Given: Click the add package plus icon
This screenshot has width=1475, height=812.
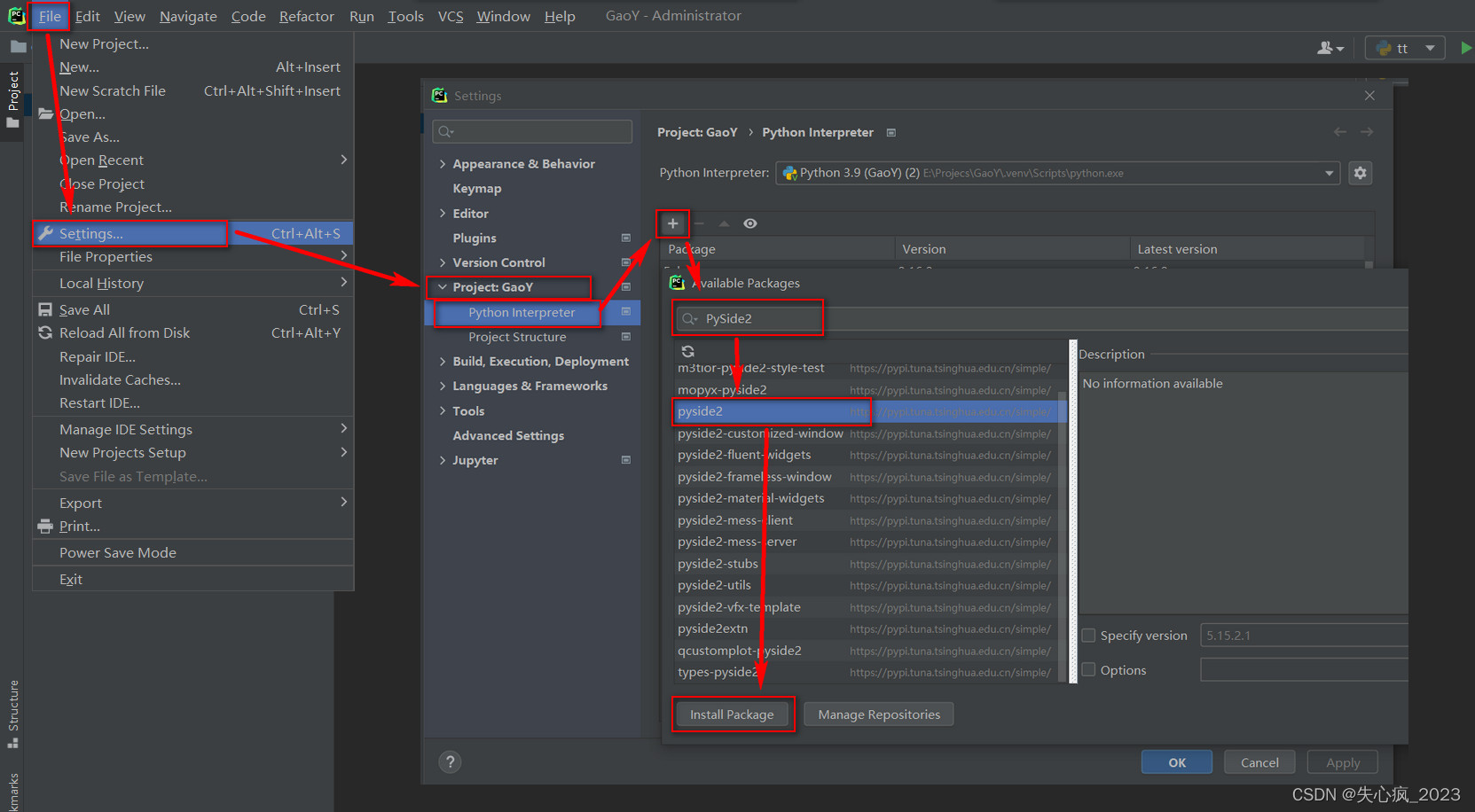Looking at the screenshot, I should pyautogui.click(x=672, y=223).
